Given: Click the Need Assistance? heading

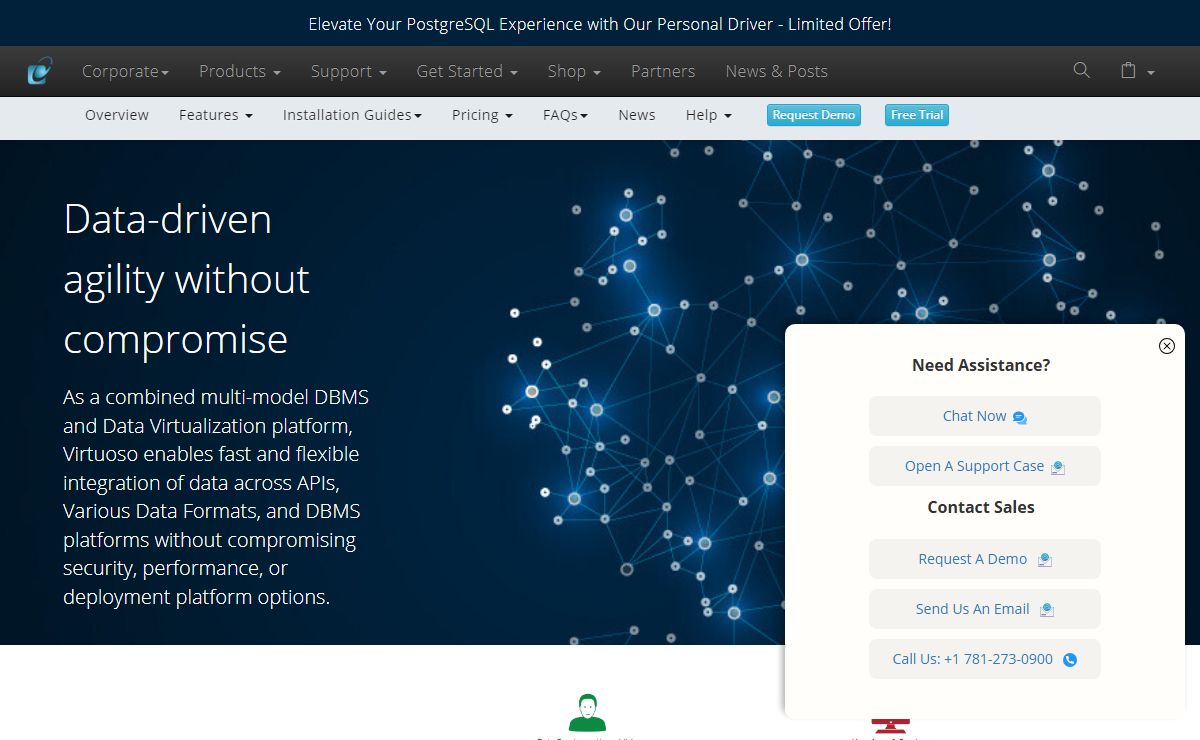Looking at the screenshot, I should tap(981, 365).
